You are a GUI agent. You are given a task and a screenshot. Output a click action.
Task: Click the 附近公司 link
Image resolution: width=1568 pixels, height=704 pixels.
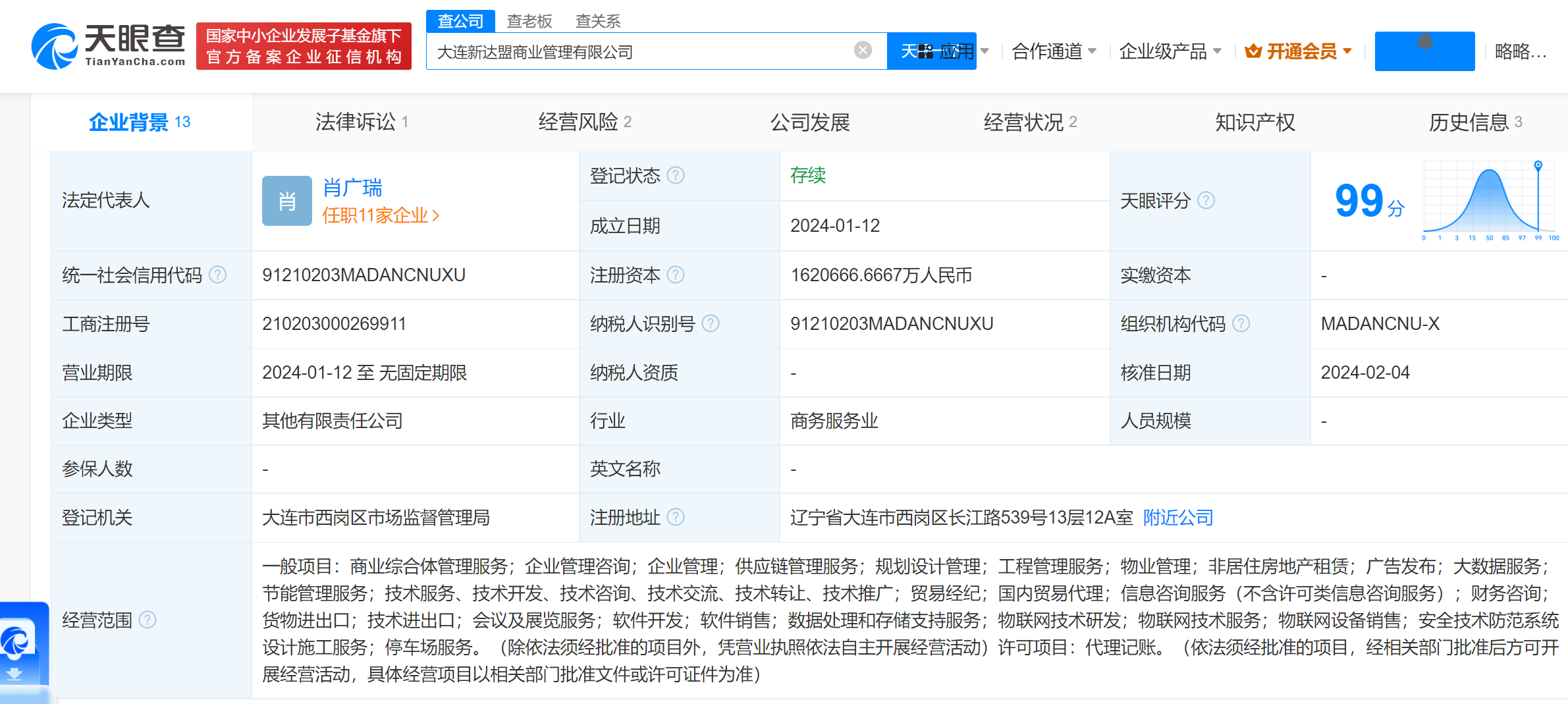pos(1177,518)
